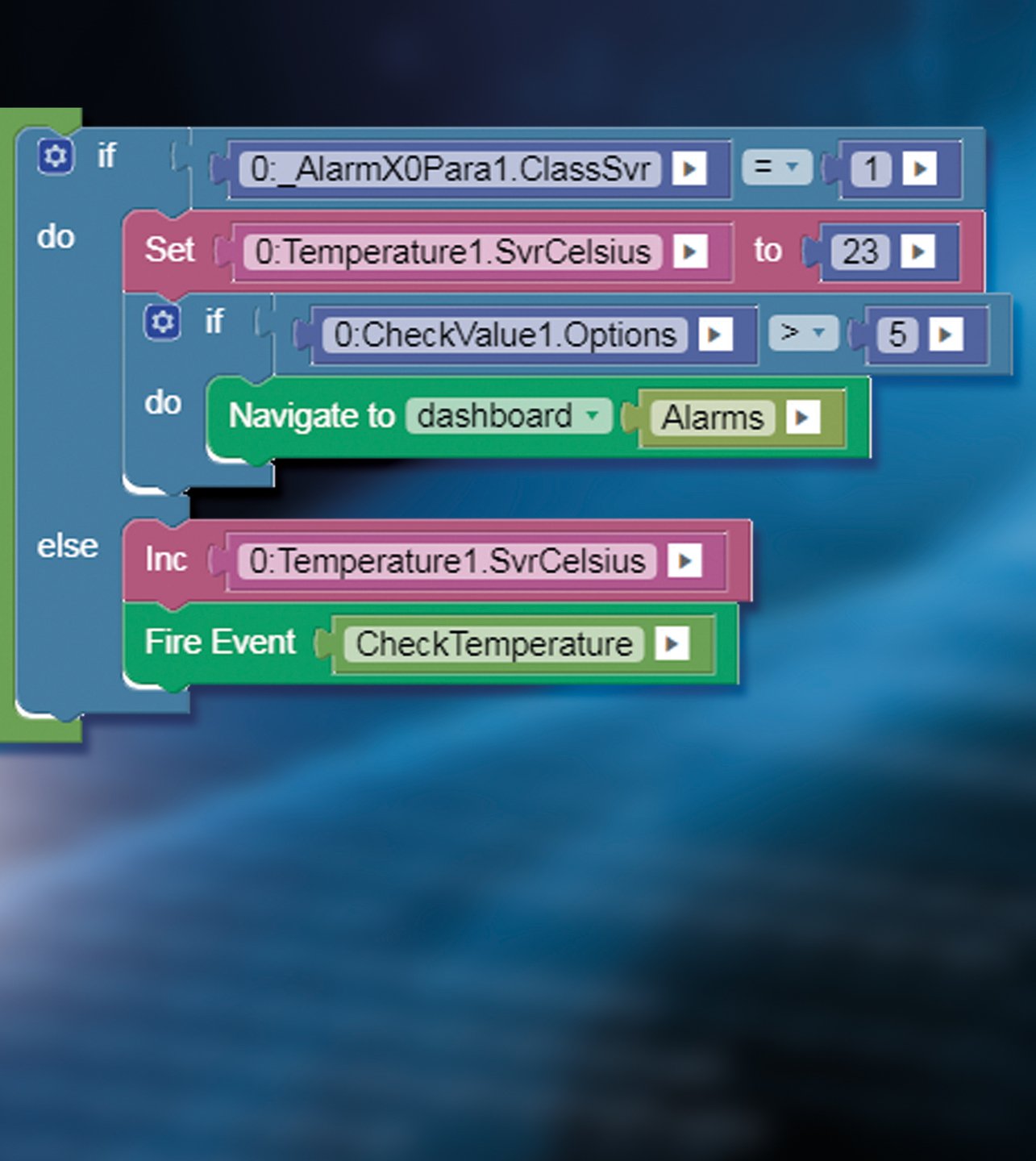Open the dashboard navigation type dropdown
Screen dimensions: 1036x1161
click(509, 416)
